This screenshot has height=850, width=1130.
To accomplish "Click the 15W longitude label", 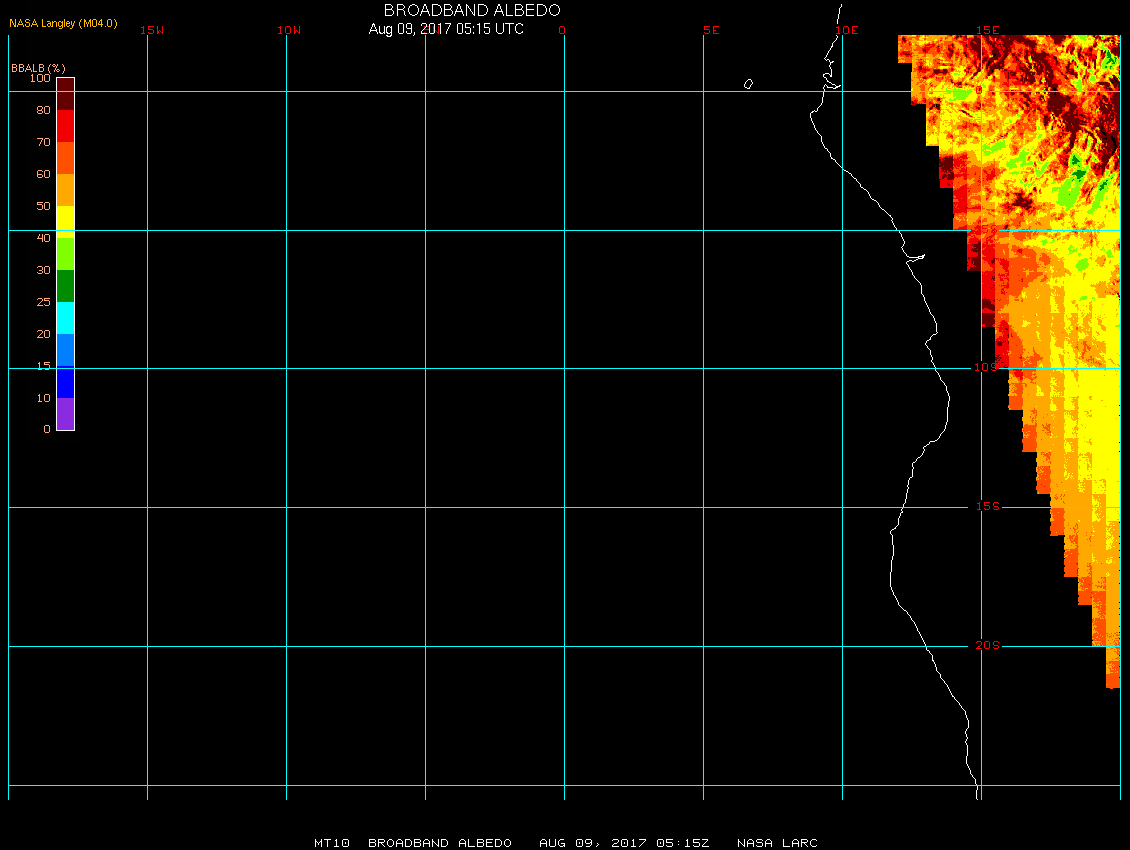I will (x=152, y=30).
